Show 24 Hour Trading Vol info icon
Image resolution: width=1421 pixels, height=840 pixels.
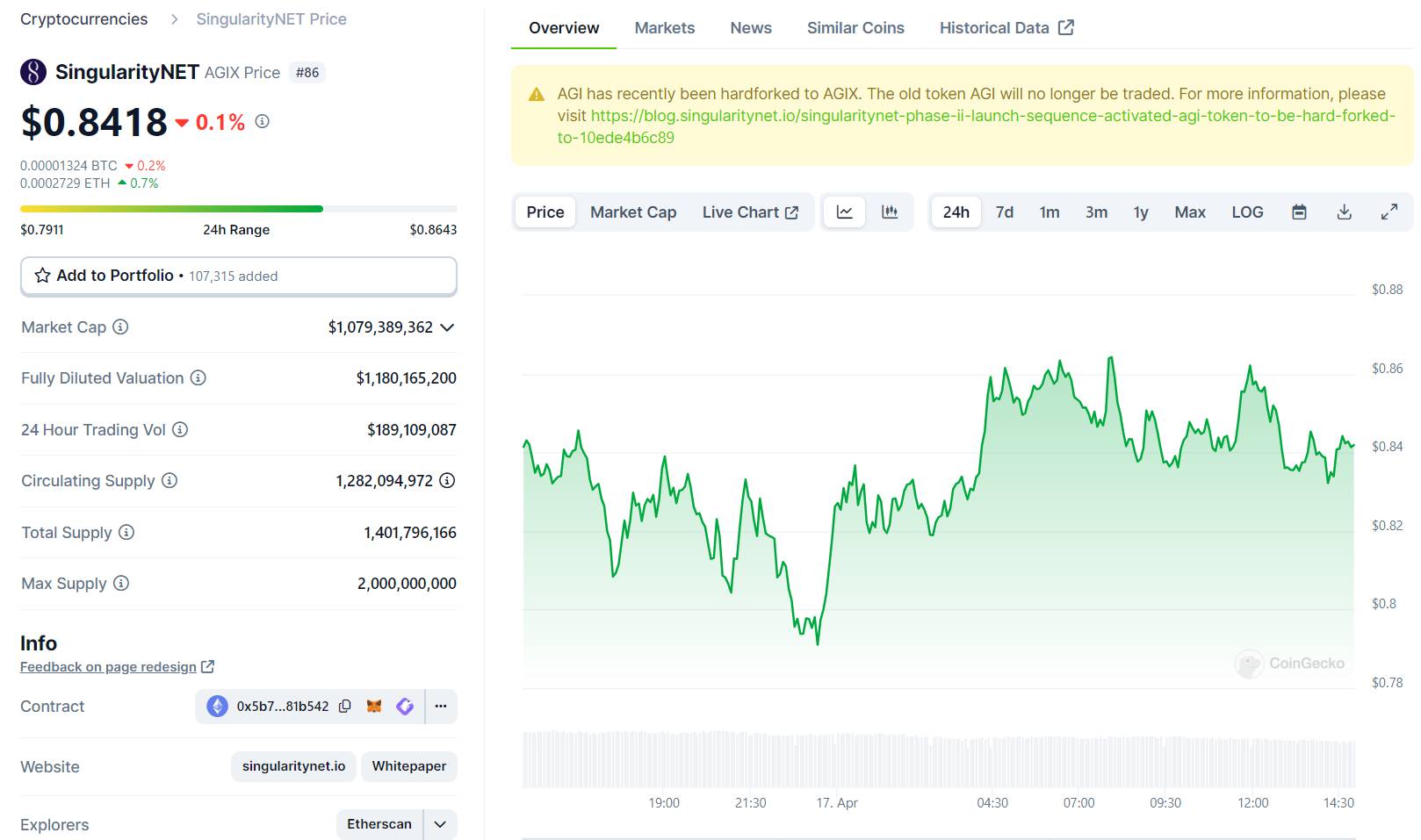click(x=180, y=429)
